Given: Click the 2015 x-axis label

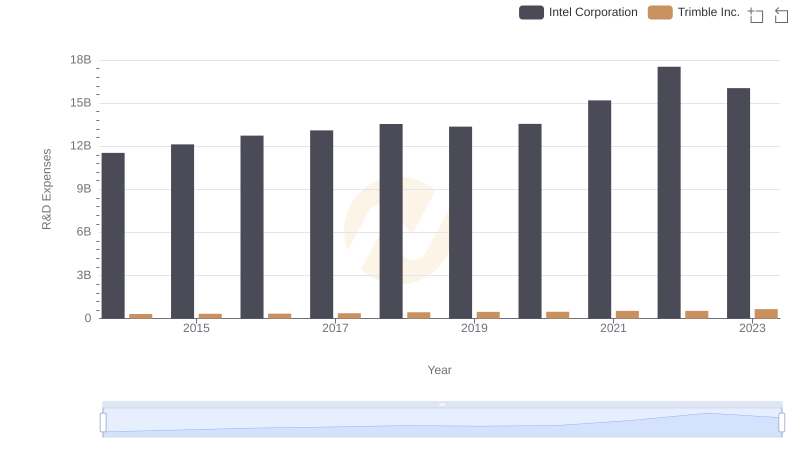Looking at the screenshot, I should click(196, 328).
